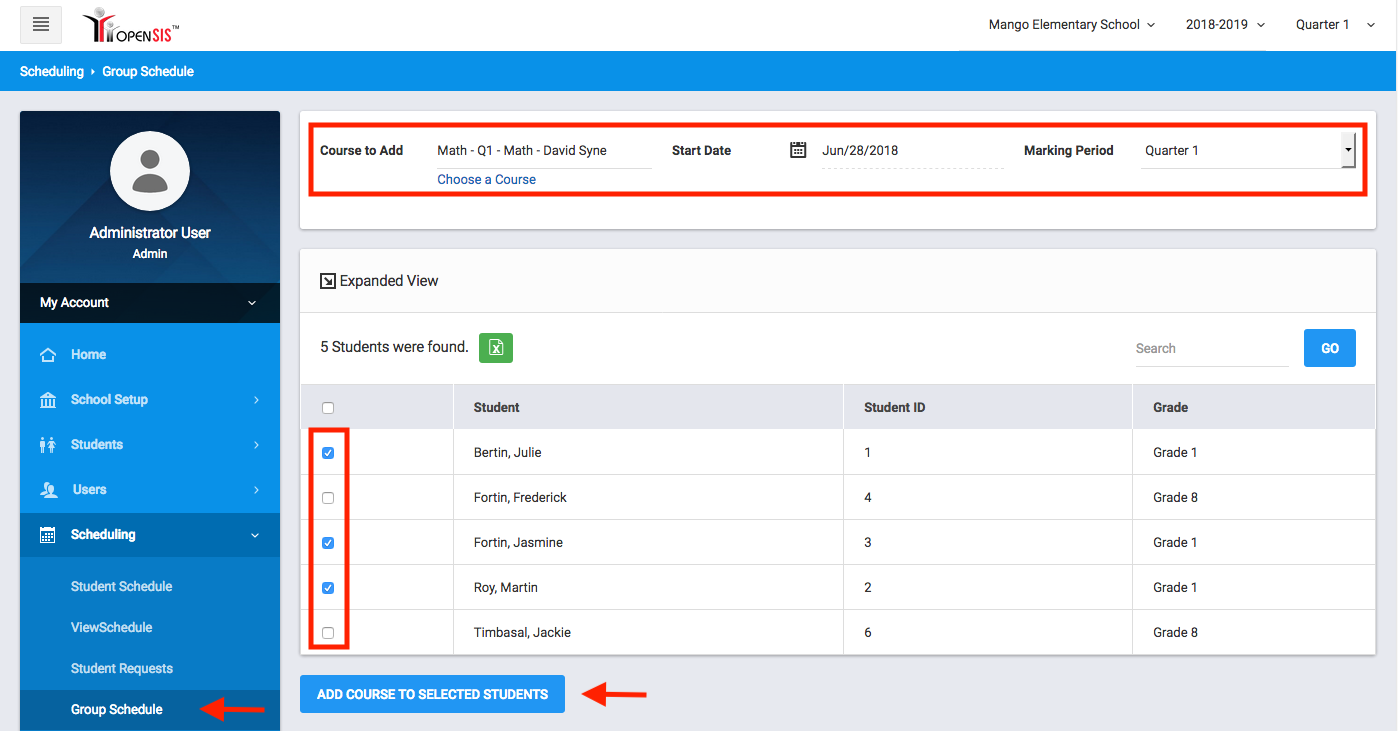Click the administrator profile avatar
This screenshot has height=731, width=1398.
[x=150, y=171]
